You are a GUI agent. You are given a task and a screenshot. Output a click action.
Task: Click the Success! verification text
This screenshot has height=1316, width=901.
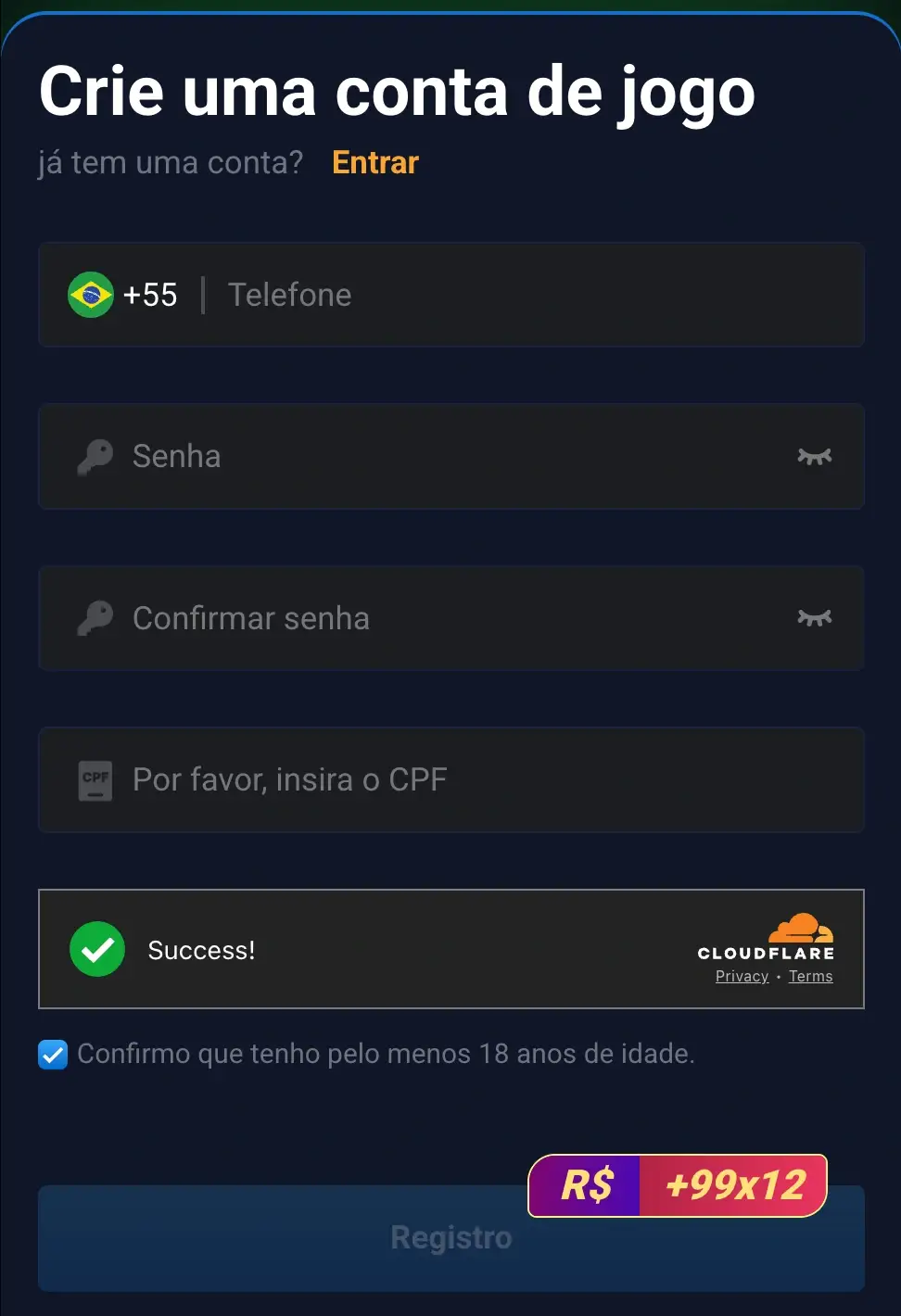(201, 950)
